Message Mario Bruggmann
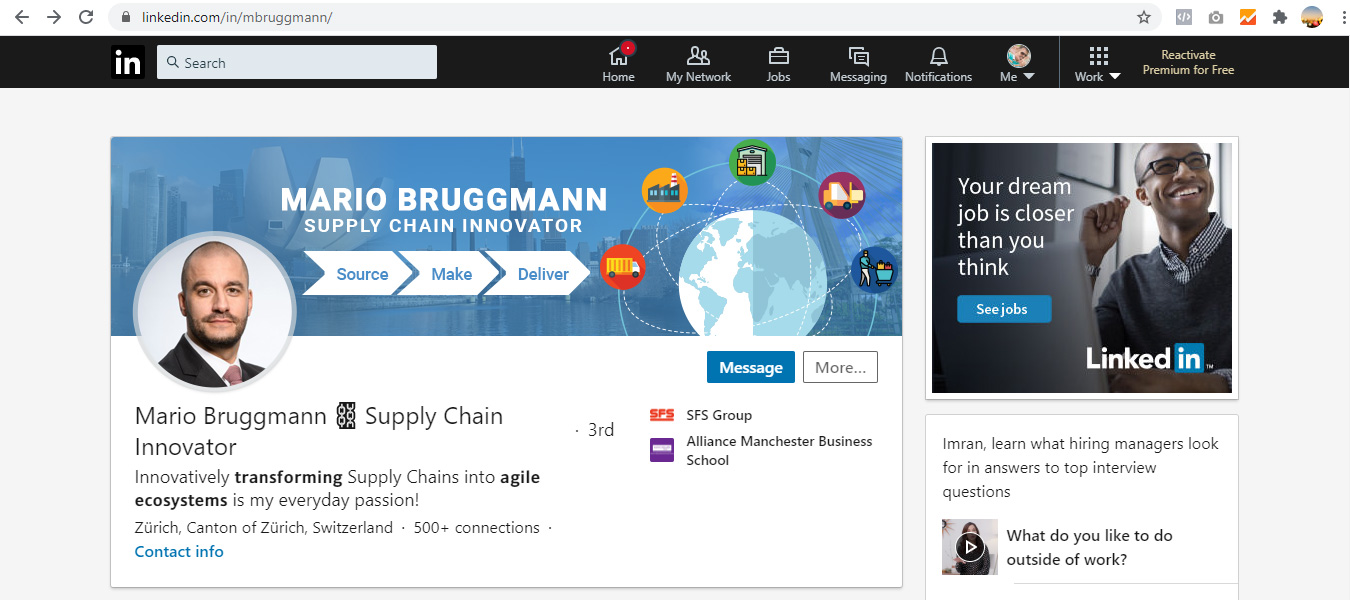1350x600 pixels. (751, 367)
